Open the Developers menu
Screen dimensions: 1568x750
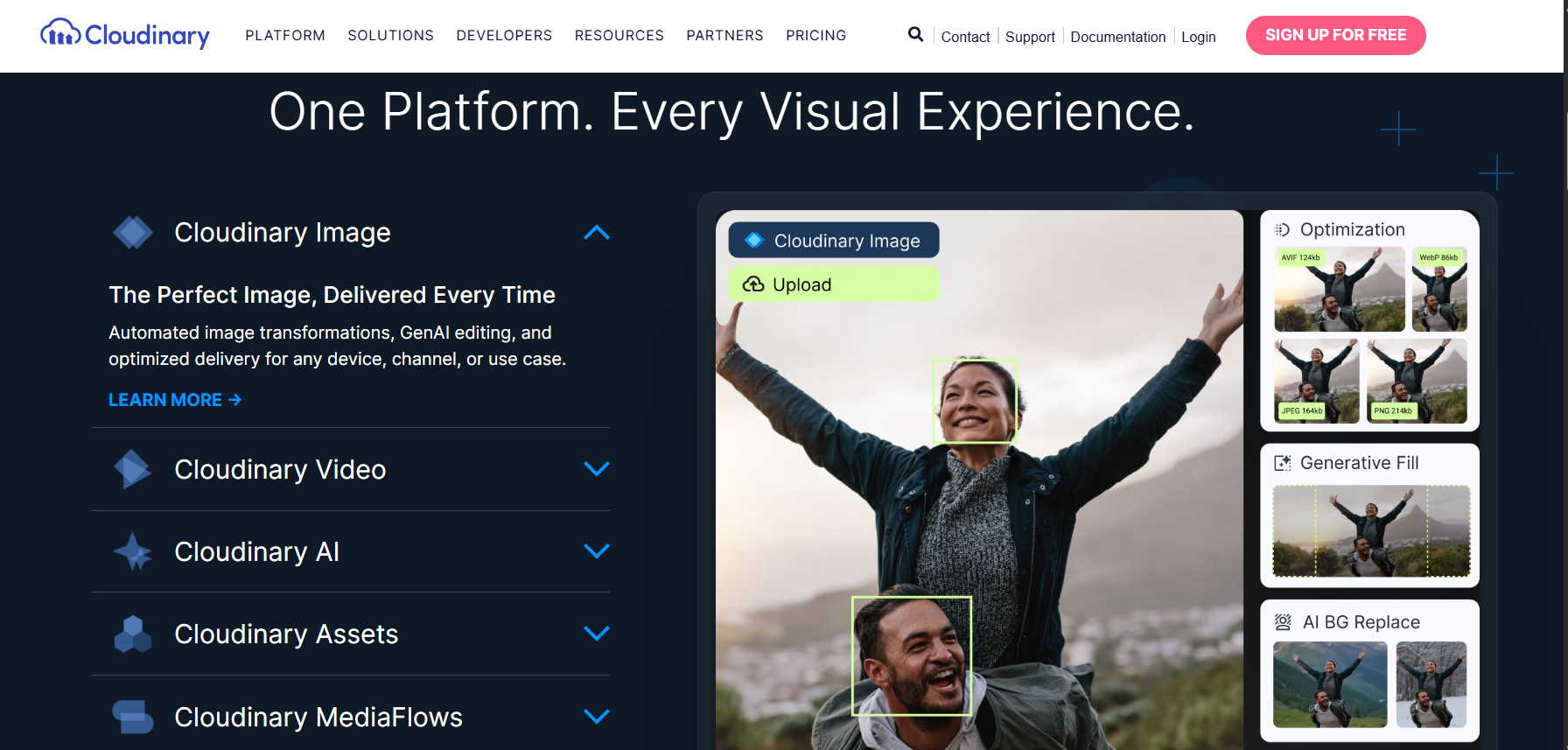point(504,35)
